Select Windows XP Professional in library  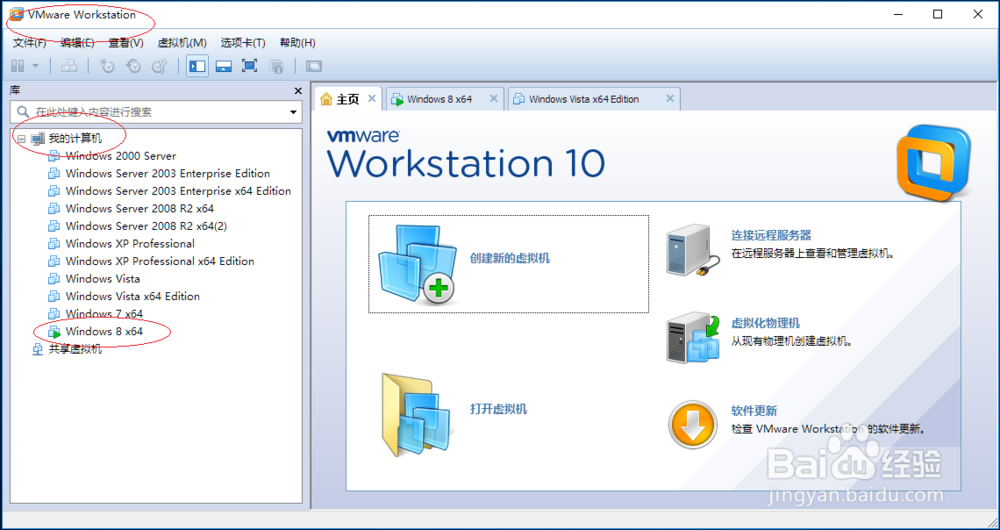[x=130, y=244]
